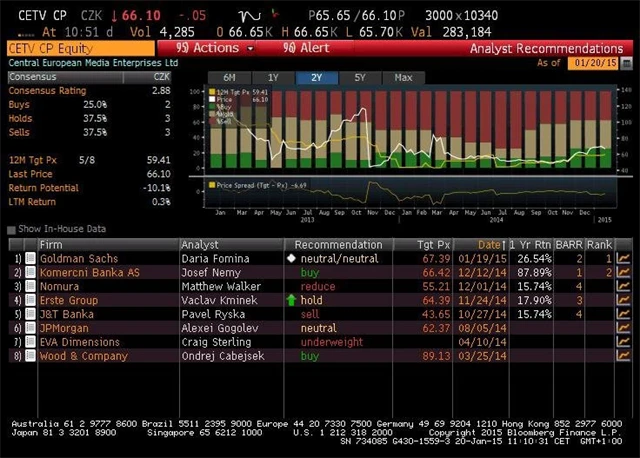Switch chart range to the 5Y tab

coord(360,77)
